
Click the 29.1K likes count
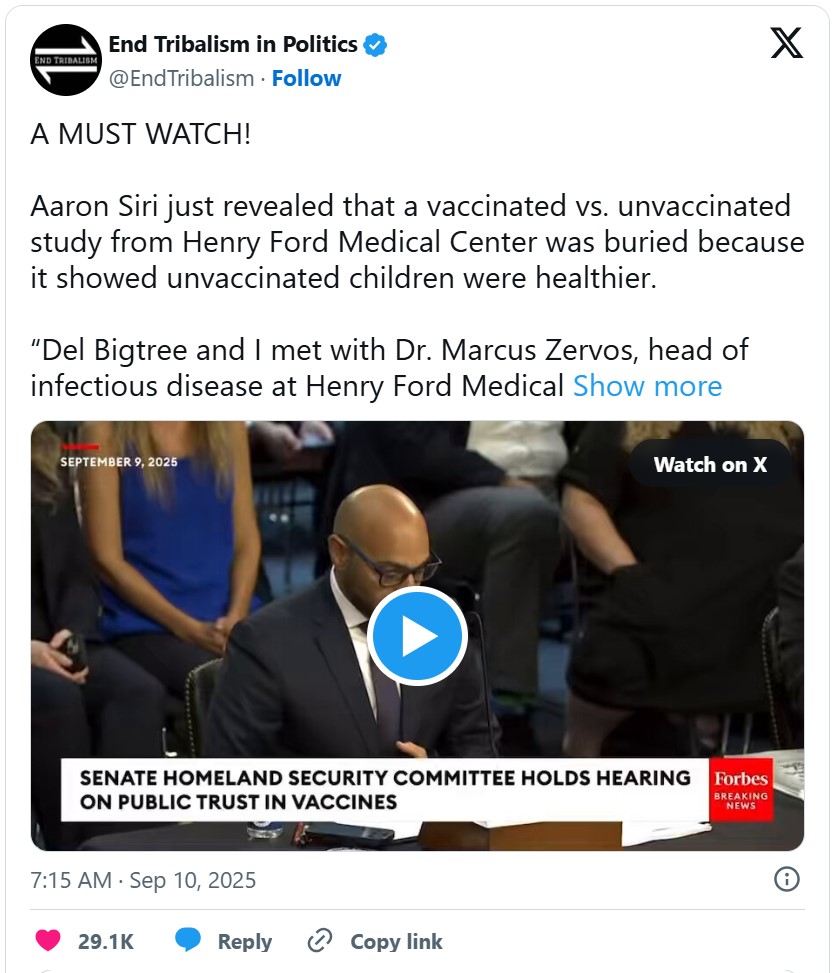pyautogui.click(x=105, y=941)
